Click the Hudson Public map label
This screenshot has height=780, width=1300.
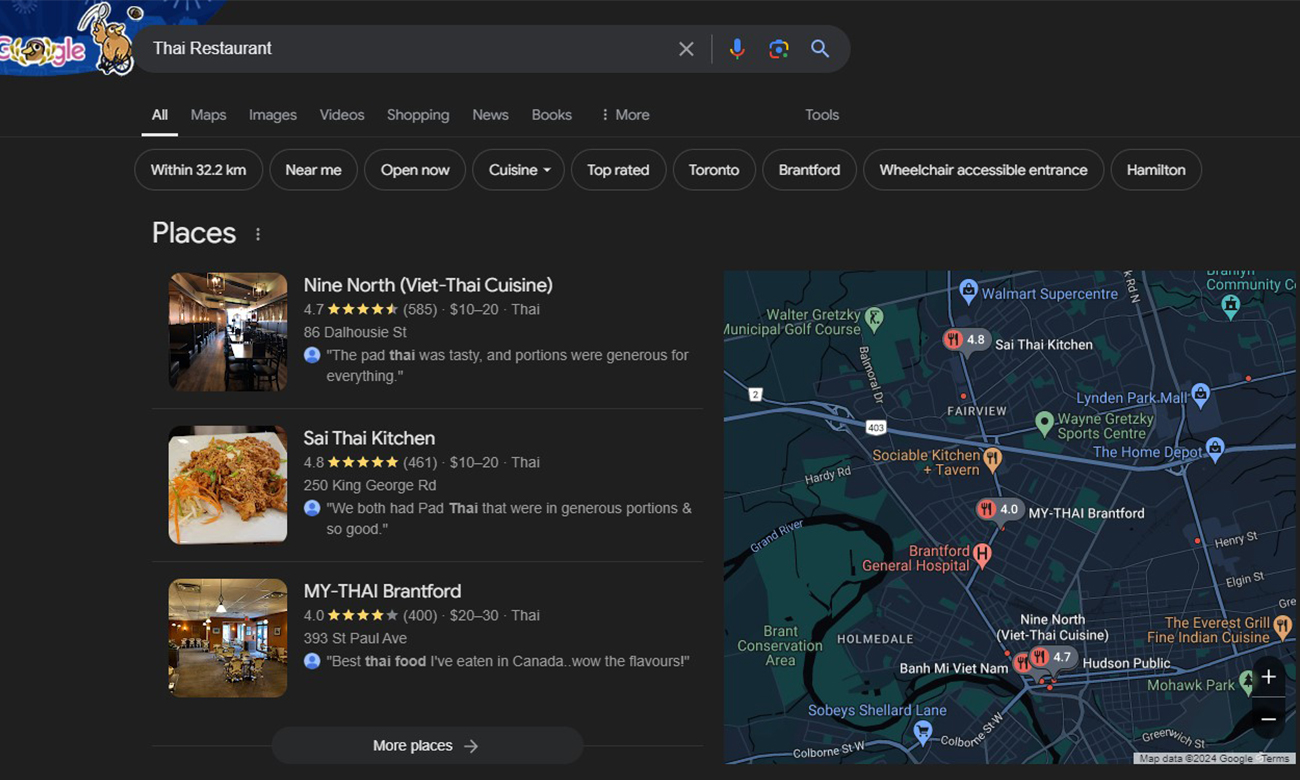click(x=1126, y=663)
